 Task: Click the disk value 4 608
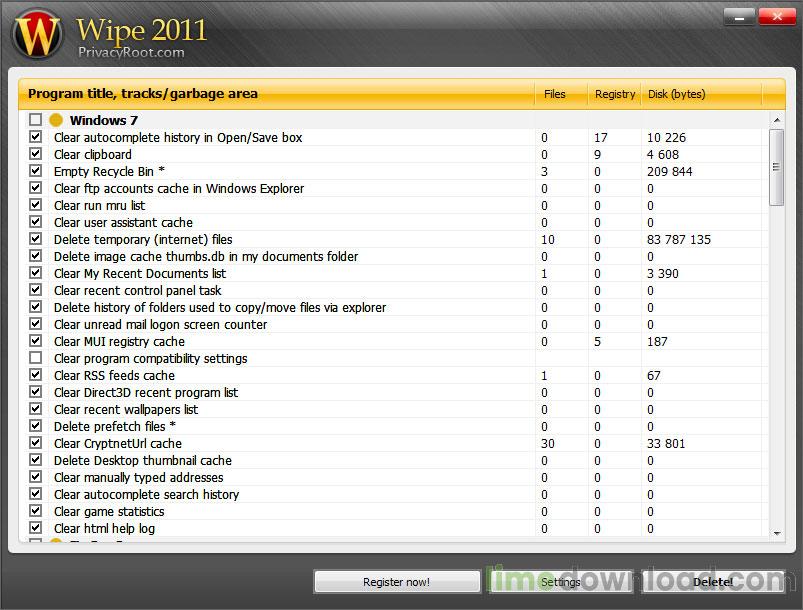tap(663, 154)
